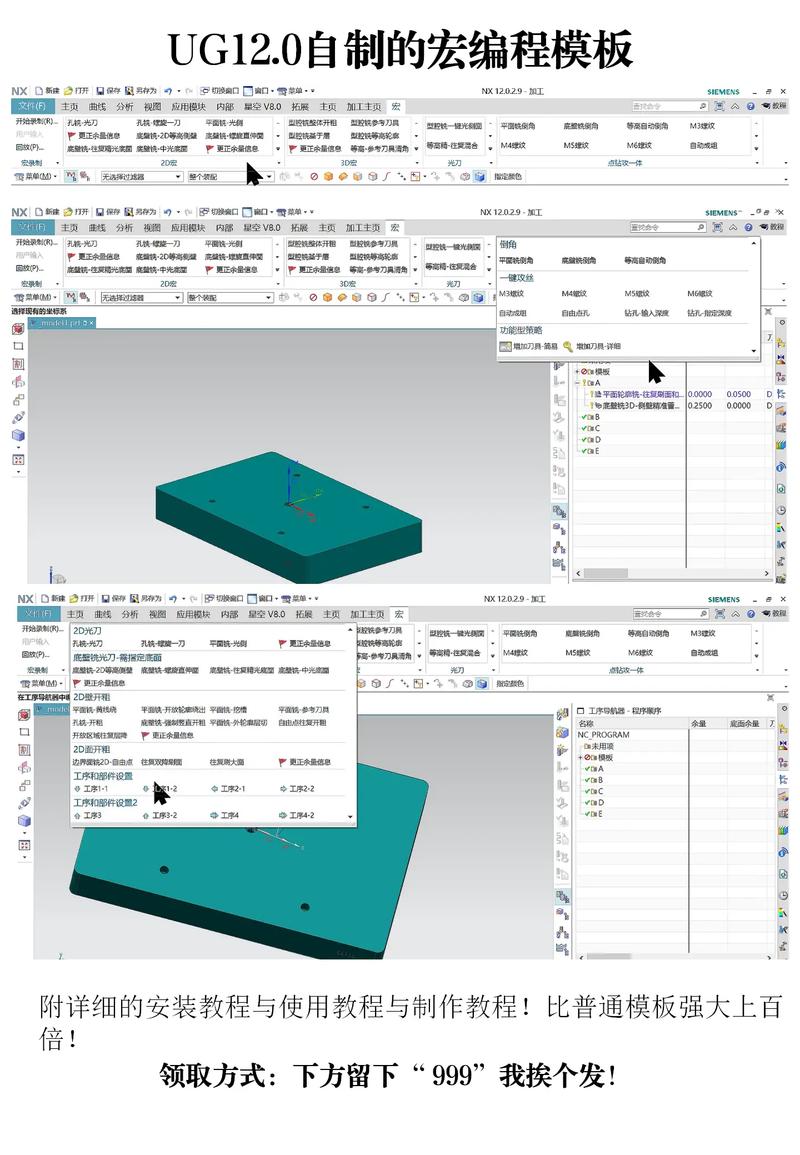Run 自由点孔 in middle window gallery
The height and width of the screenshot is (1155, 800).
(575, 313)
